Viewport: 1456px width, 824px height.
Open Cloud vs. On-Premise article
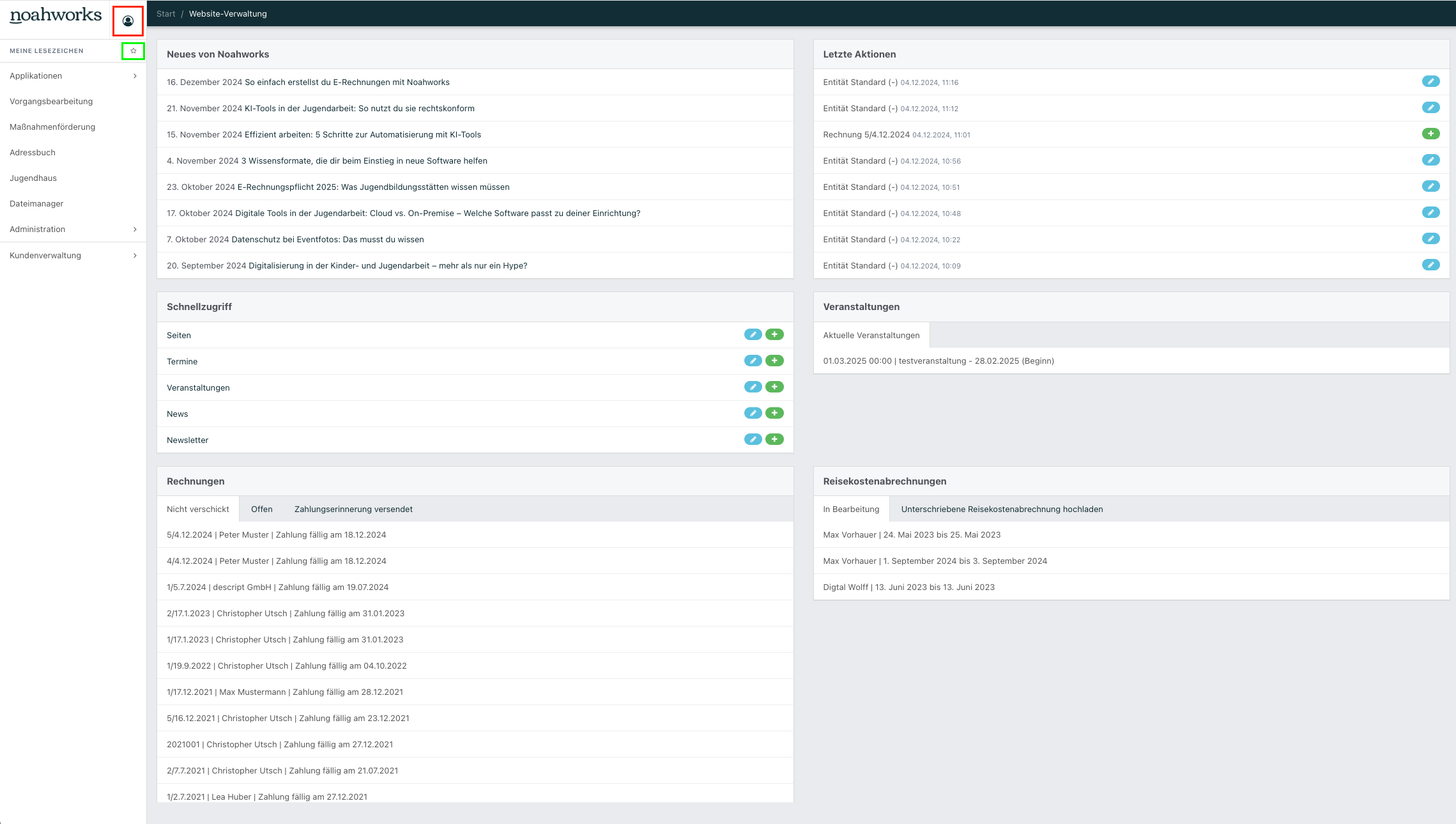[438, 214]
